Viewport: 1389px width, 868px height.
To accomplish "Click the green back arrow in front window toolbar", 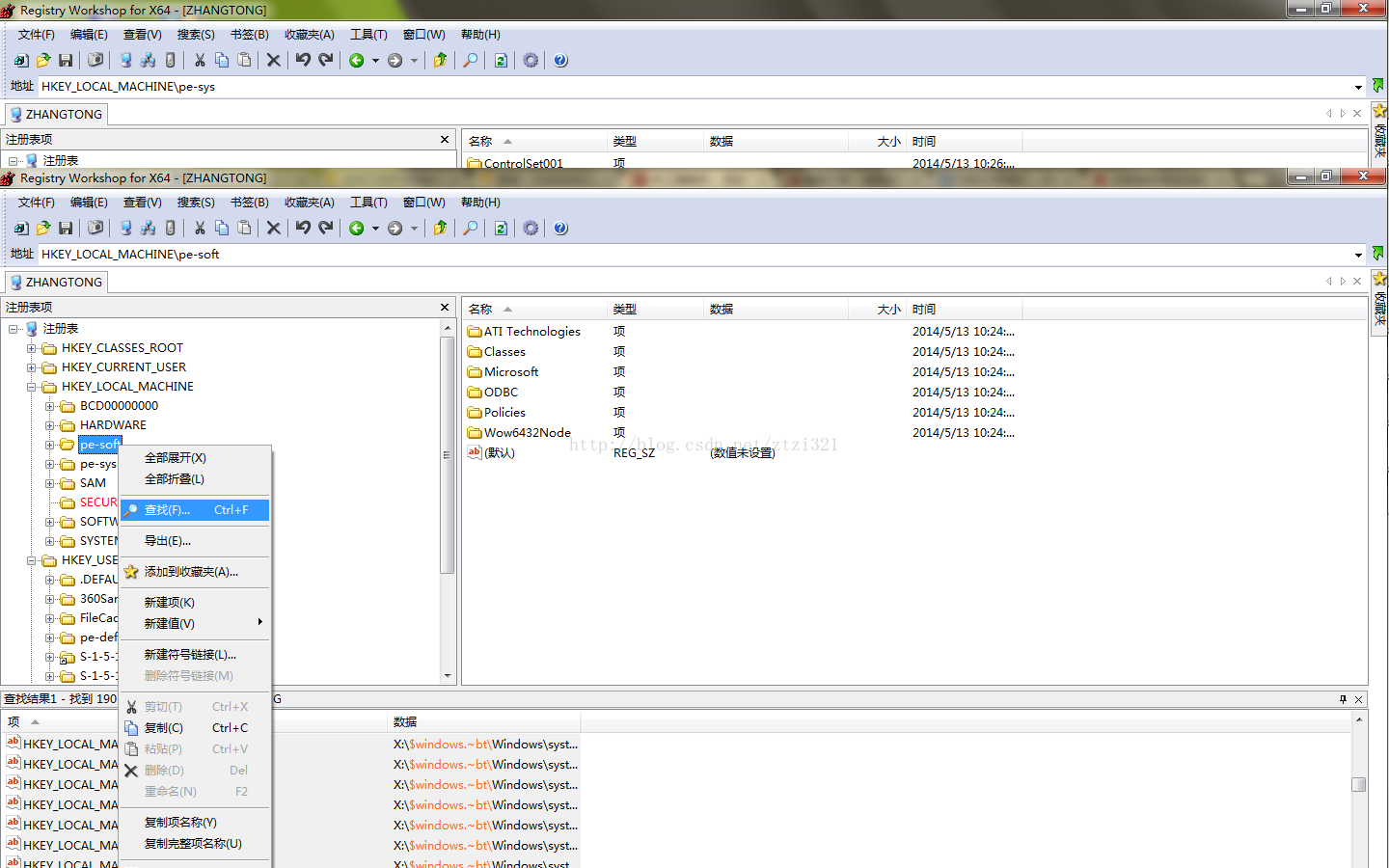I will tap(357, 228).
